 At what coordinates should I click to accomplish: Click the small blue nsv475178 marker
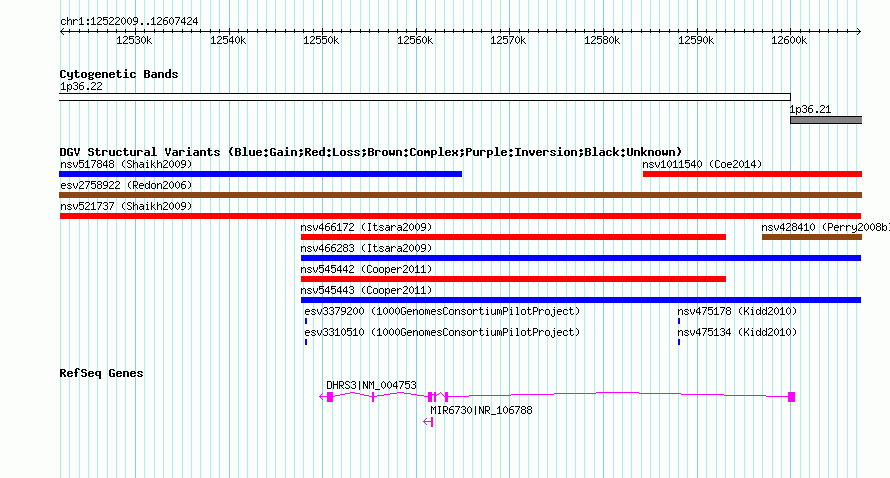pyautogui.click(x=679, y=321)
